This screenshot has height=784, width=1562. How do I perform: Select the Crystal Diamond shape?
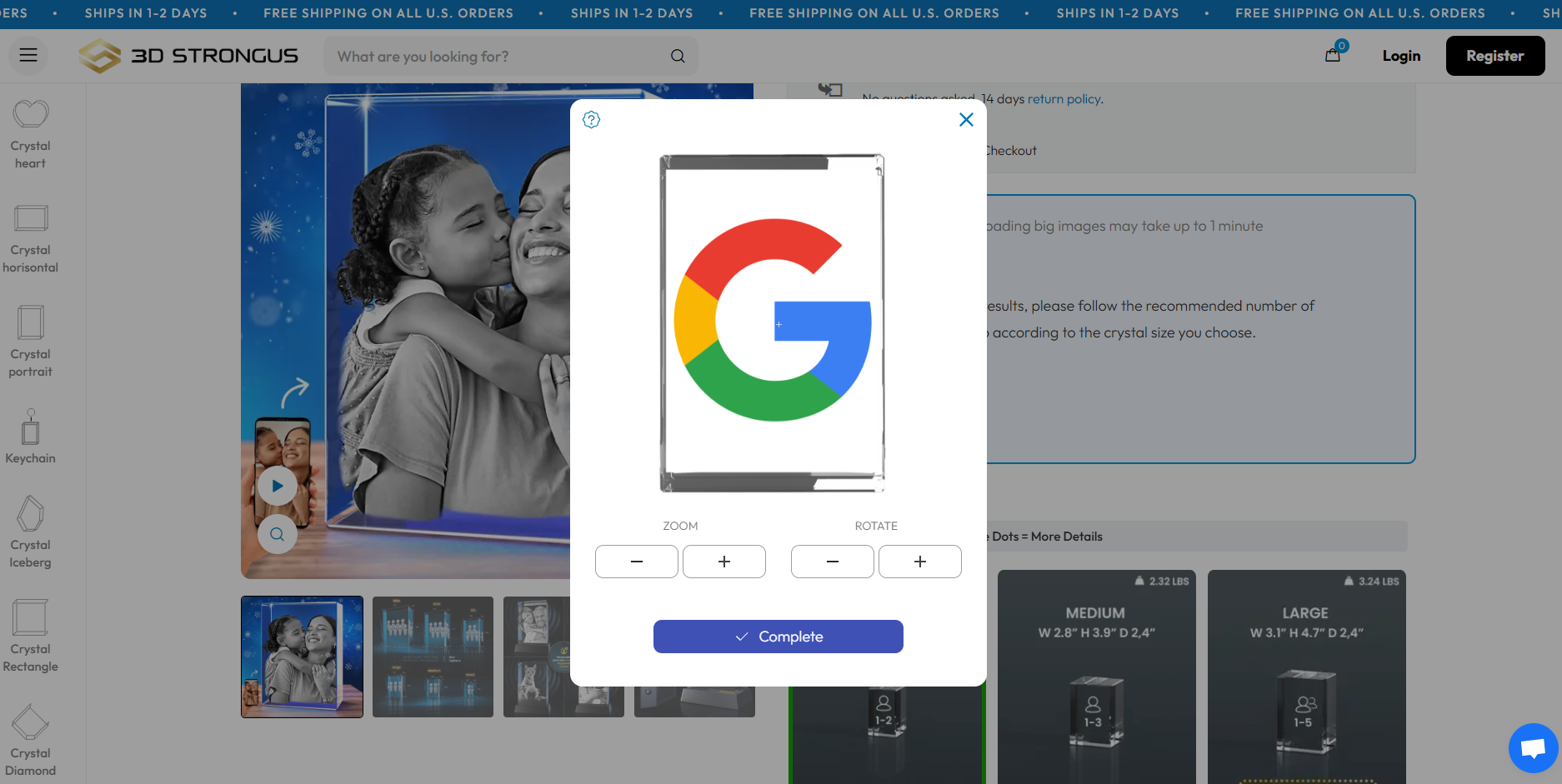tap(30, 739)
